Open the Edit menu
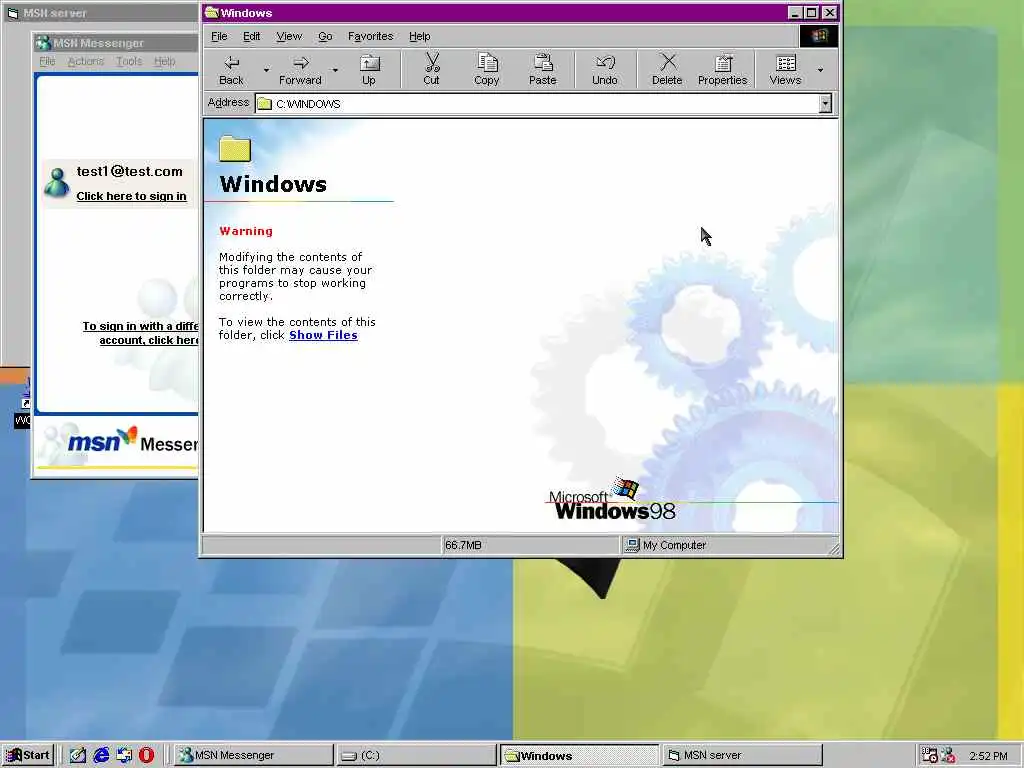Viewport: 1024px width, 768px height. [251, 37]
